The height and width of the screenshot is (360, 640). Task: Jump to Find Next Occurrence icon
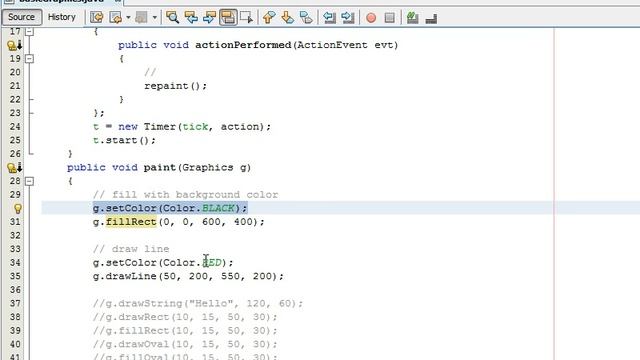[209, 17]
